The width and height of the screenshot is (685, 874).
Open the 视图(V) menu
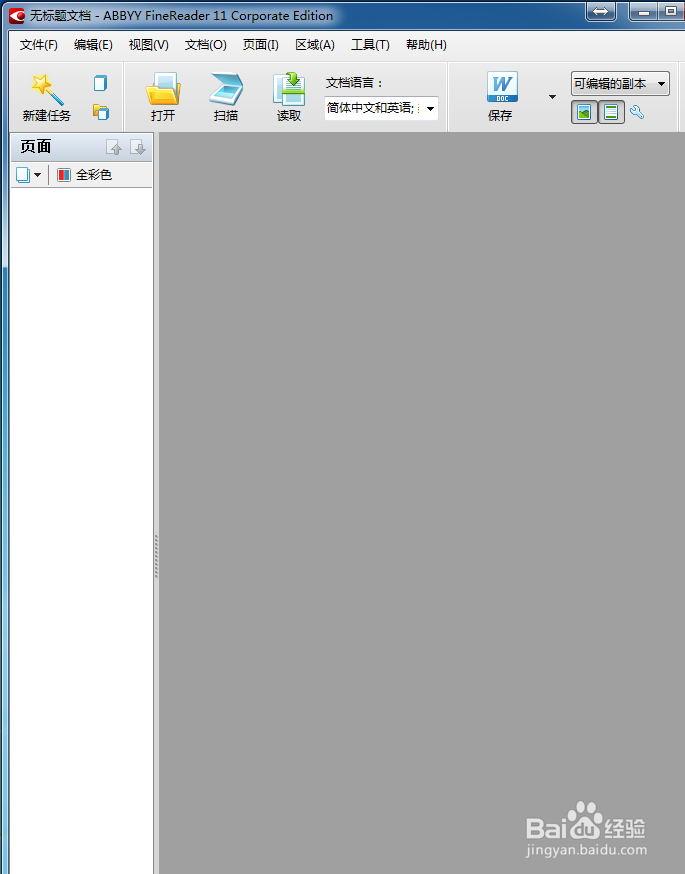click(149, 45)
